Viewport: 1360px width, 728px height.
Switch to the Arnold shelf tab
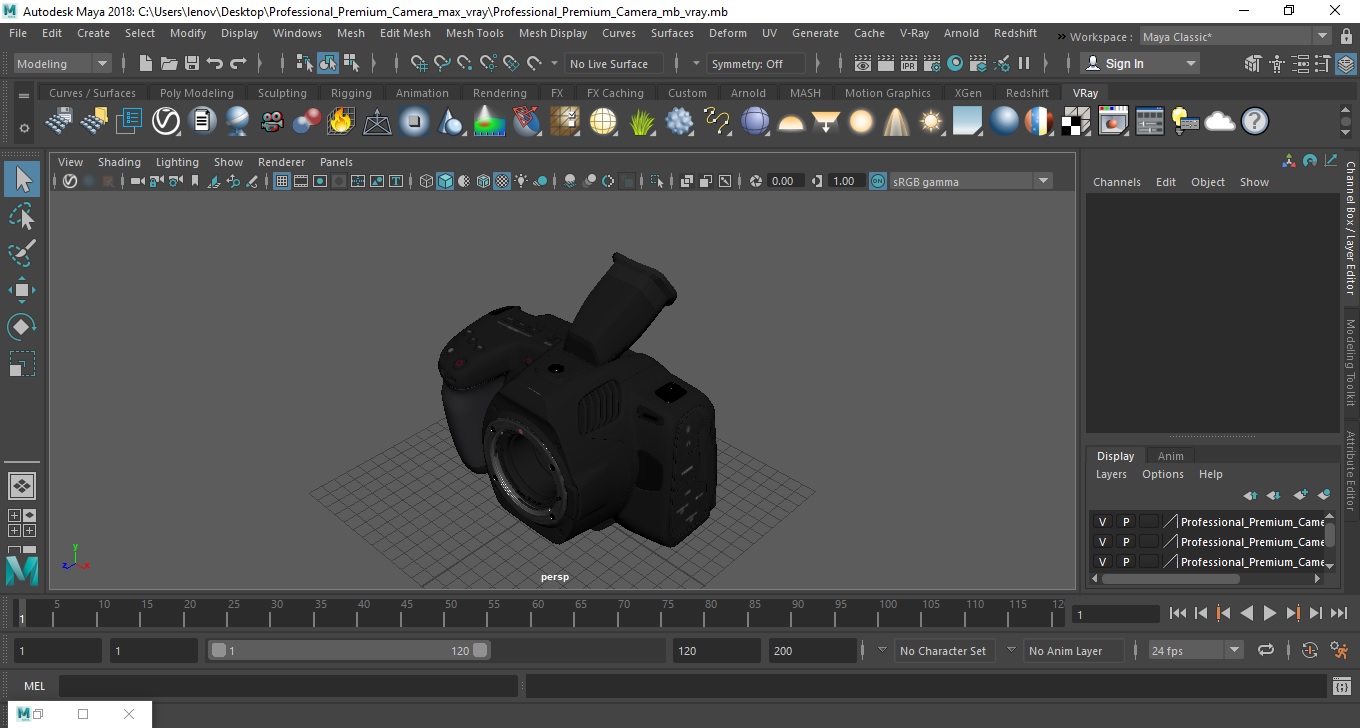(748, 93)
